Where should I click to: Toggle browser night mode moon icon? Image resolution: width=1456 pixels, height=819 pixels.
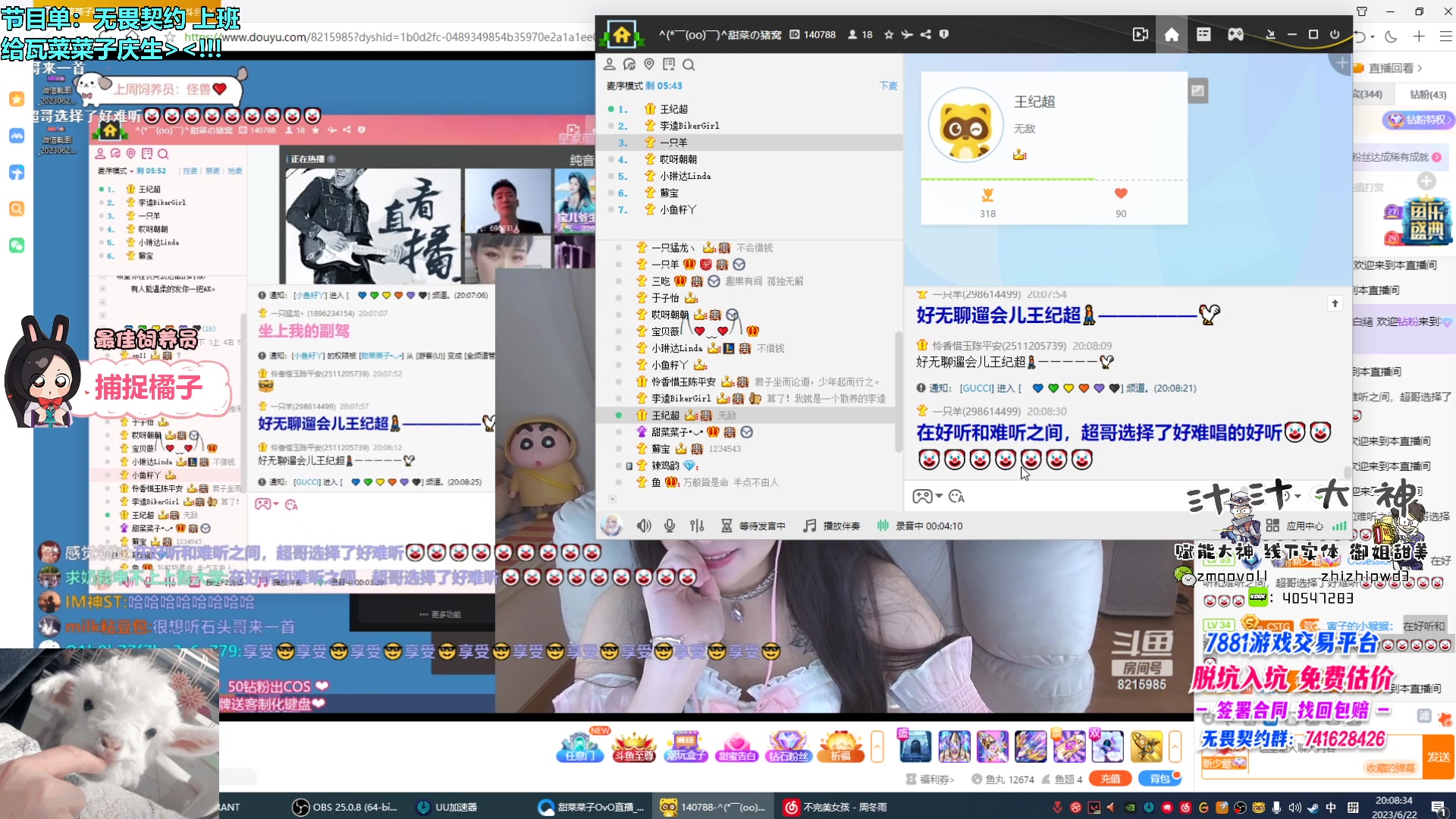[1391, 36]
